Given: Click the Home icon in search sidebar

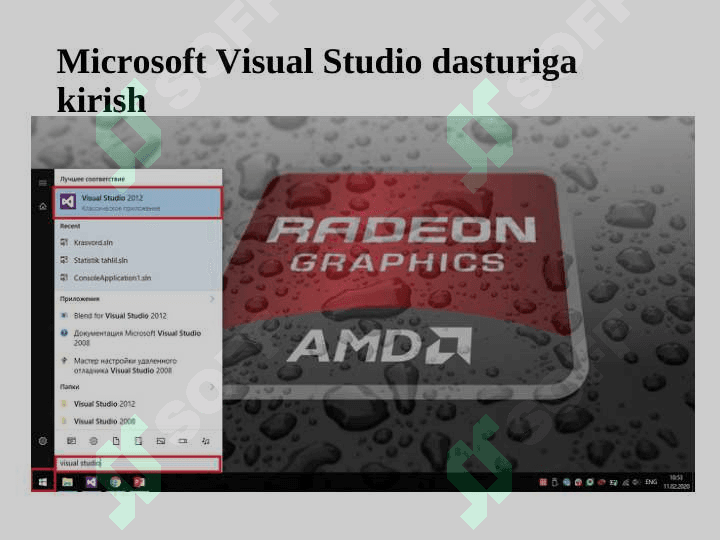Looking at the screenshot, I should (42, 206).
